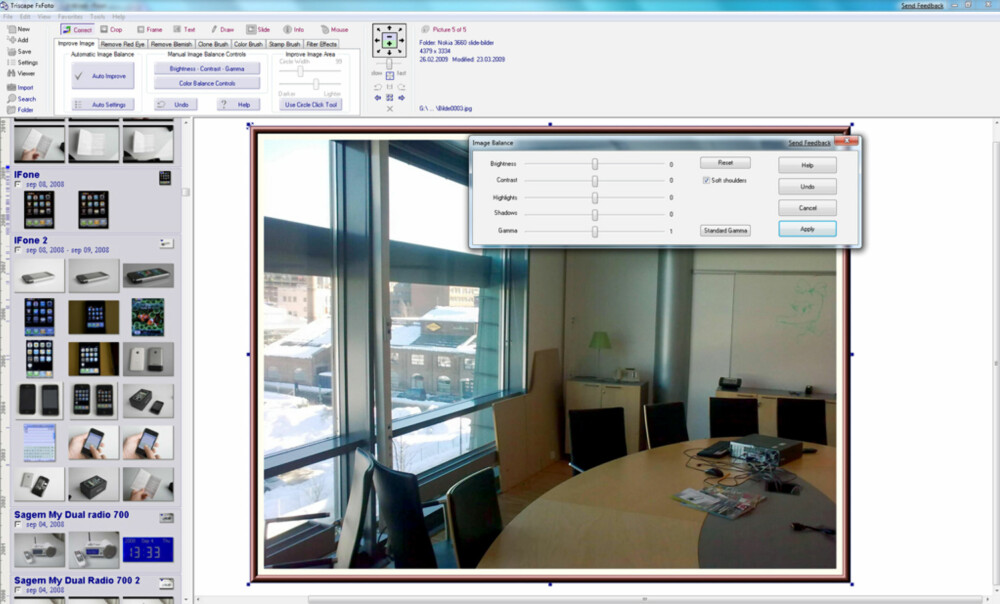Open Settings in the left sidebar
The image size is (1000, 604).
pyautogui.click(x=22, y=63)
